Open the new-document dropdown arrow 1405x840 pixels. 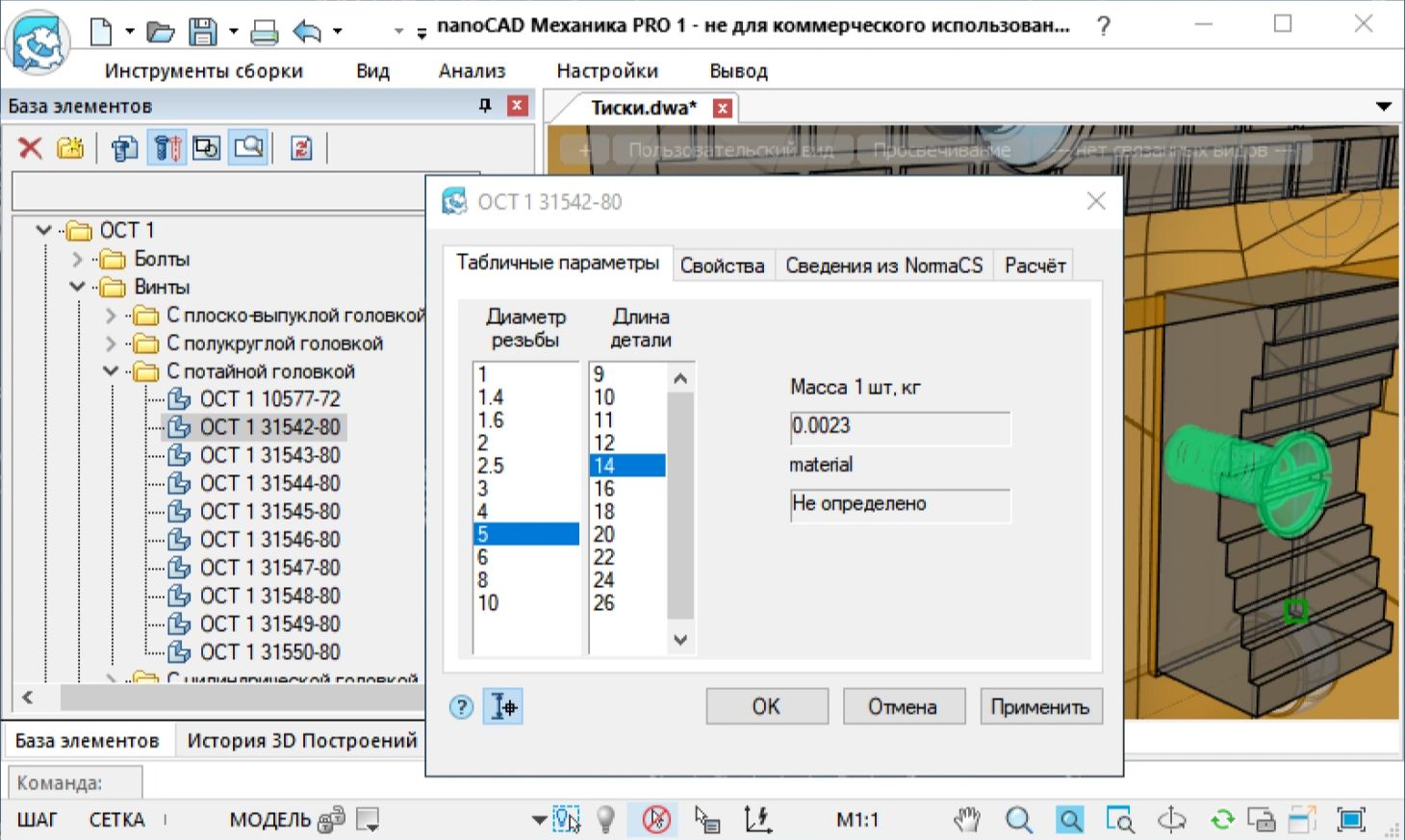point(129,32)
